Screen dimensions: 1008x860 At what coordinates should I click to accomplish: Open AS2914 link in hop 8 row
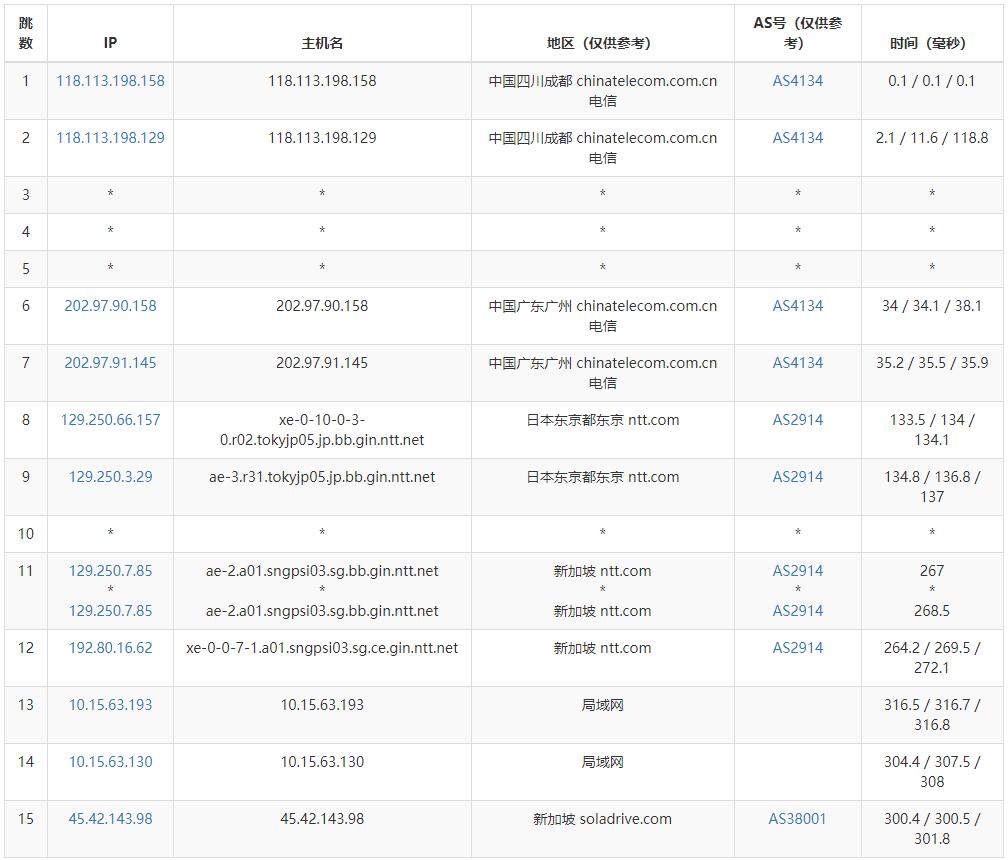tap(798, 420)
